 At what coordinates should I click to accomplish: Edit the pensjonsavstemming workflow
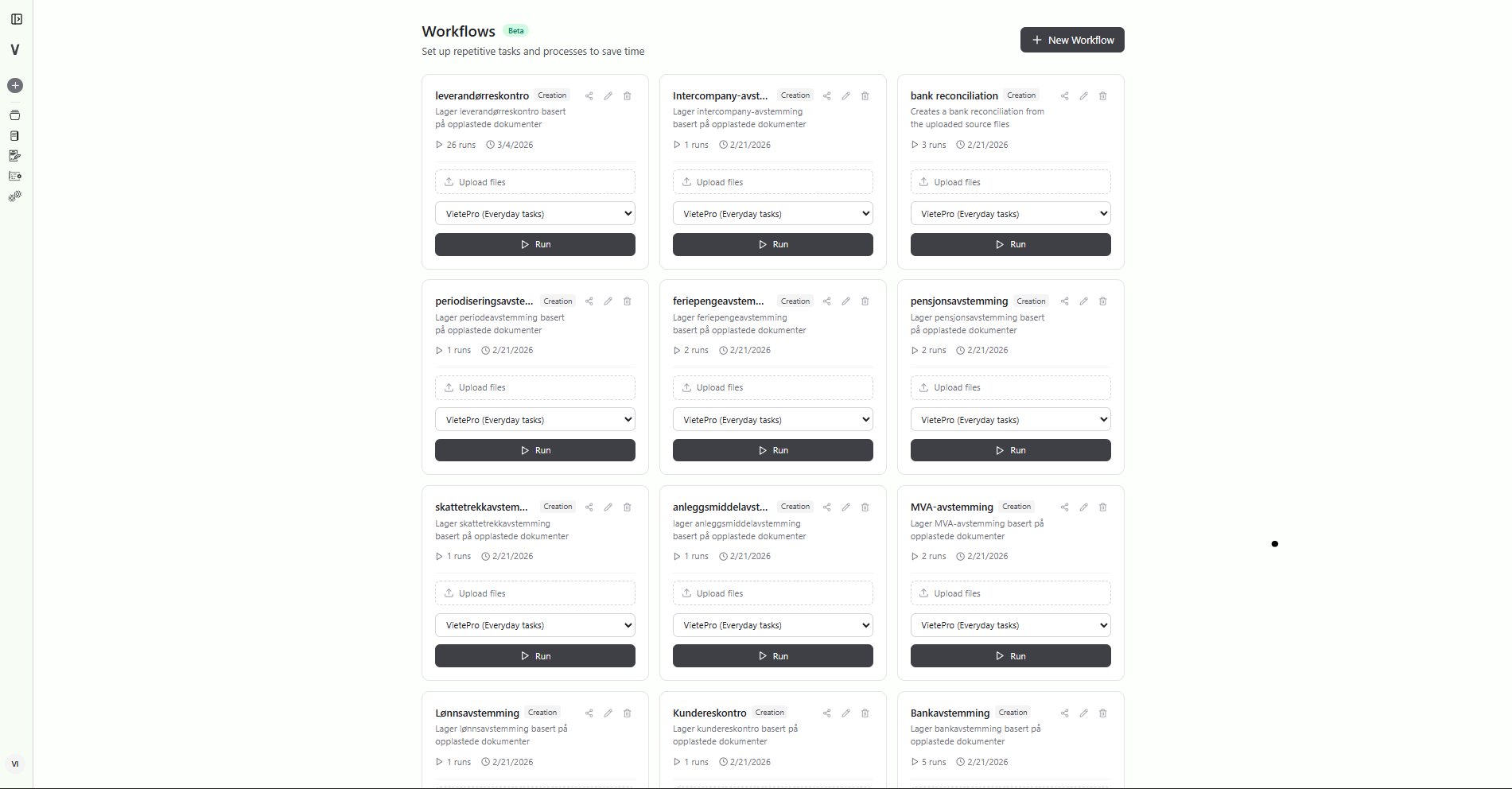pos(1083,301)
